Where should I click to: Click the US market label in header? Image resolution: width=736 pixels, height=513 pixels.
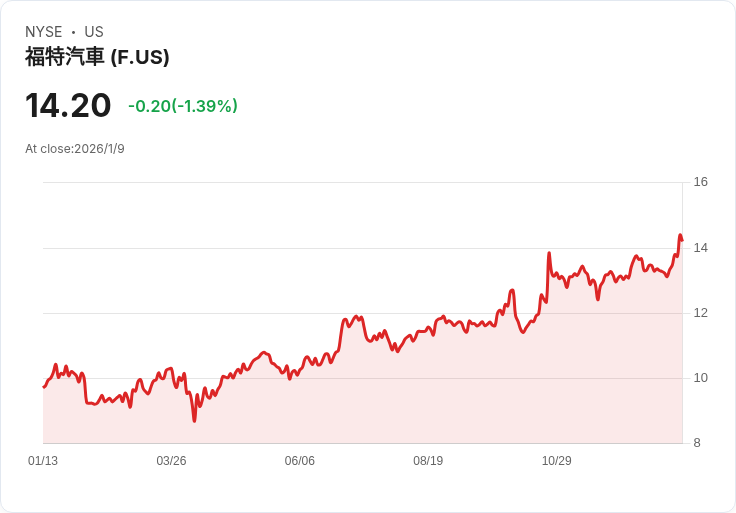click(94, 32)
